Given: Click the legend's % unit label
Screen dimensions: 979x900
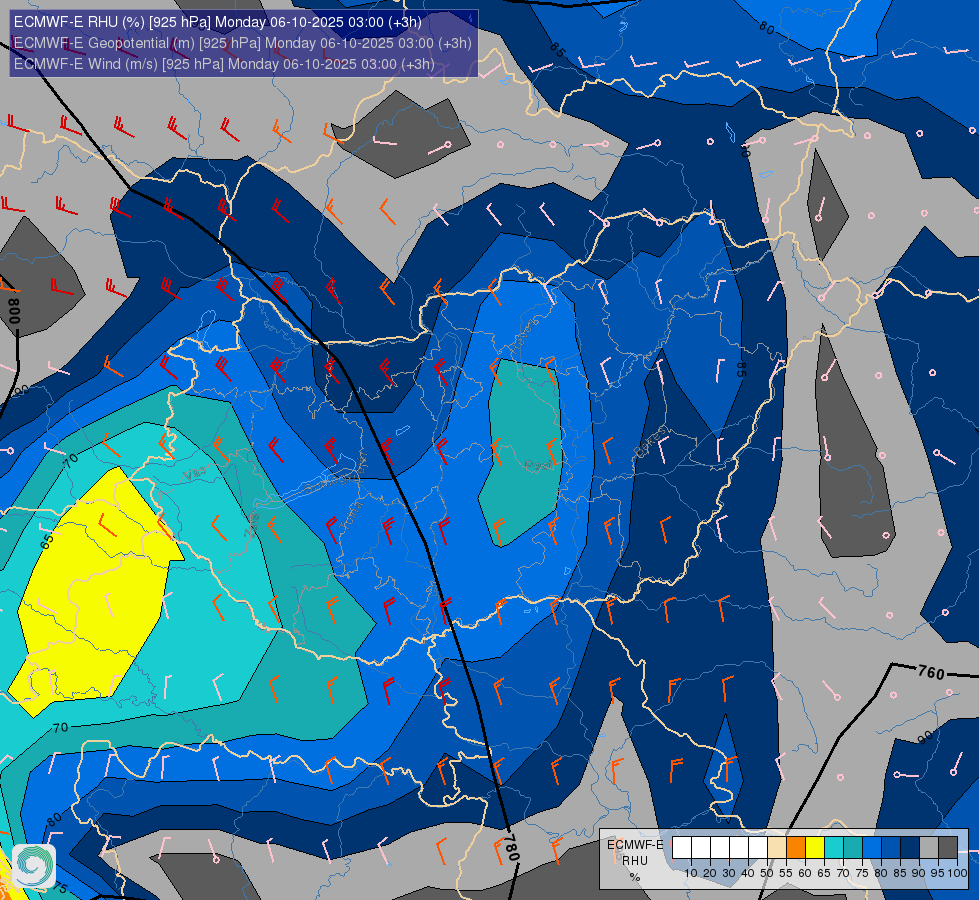Looking at the screenshot, I should (635, 877).
